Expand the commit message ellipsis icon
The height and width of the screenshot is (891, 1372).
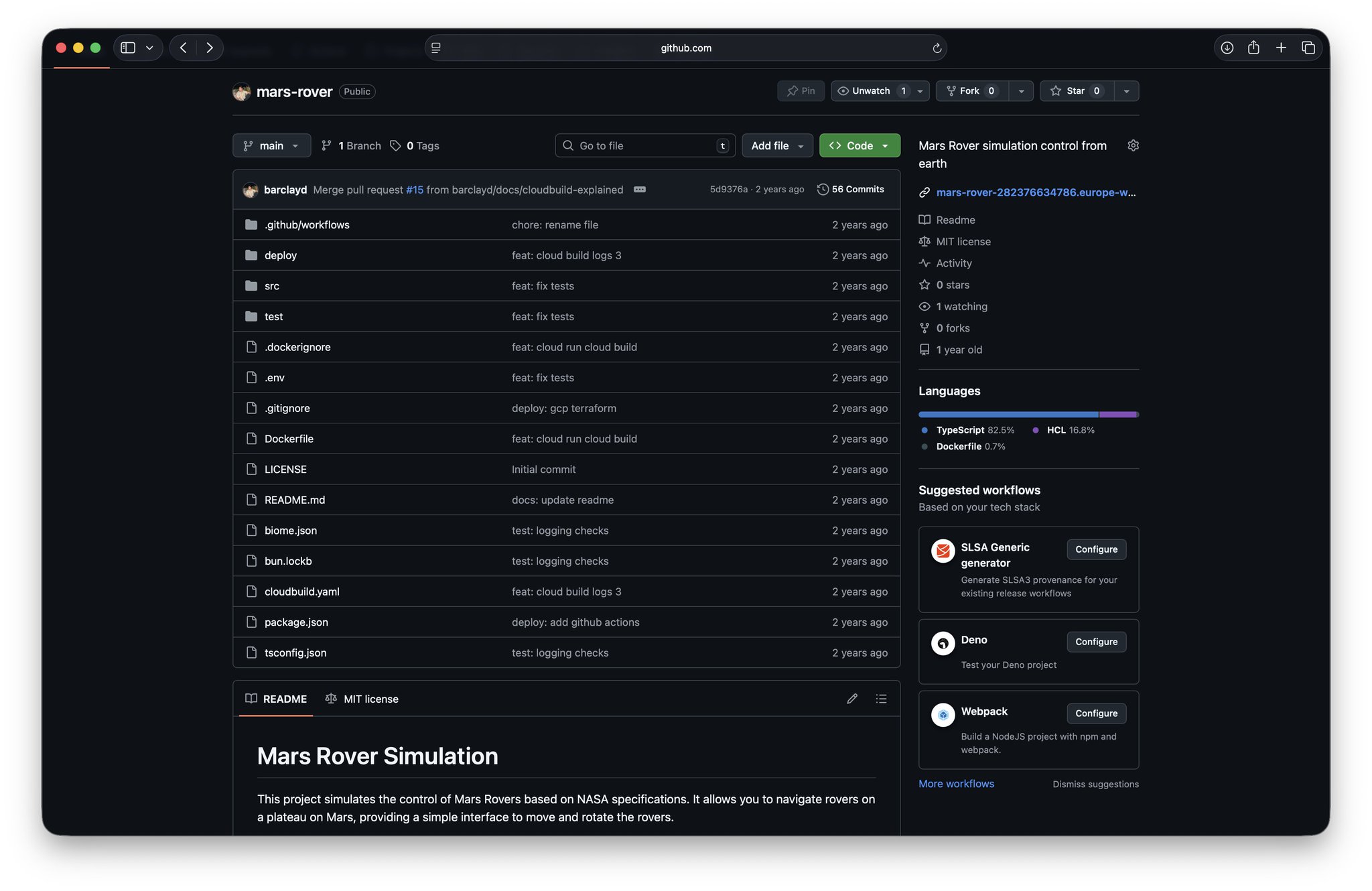pyautogui.click(x=640, y=190)
